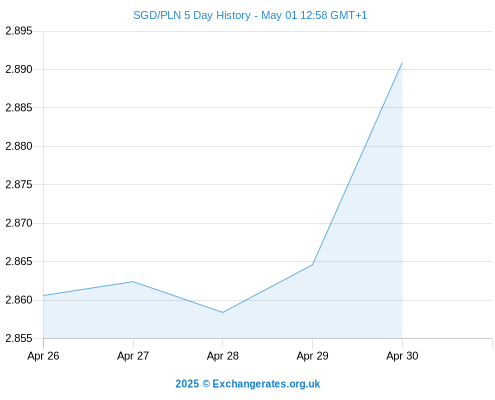Image resolution: width=495 pixels, height=400 pixels.
Task: Click the 2.855 y-axis label
Action: pos(19,338)
